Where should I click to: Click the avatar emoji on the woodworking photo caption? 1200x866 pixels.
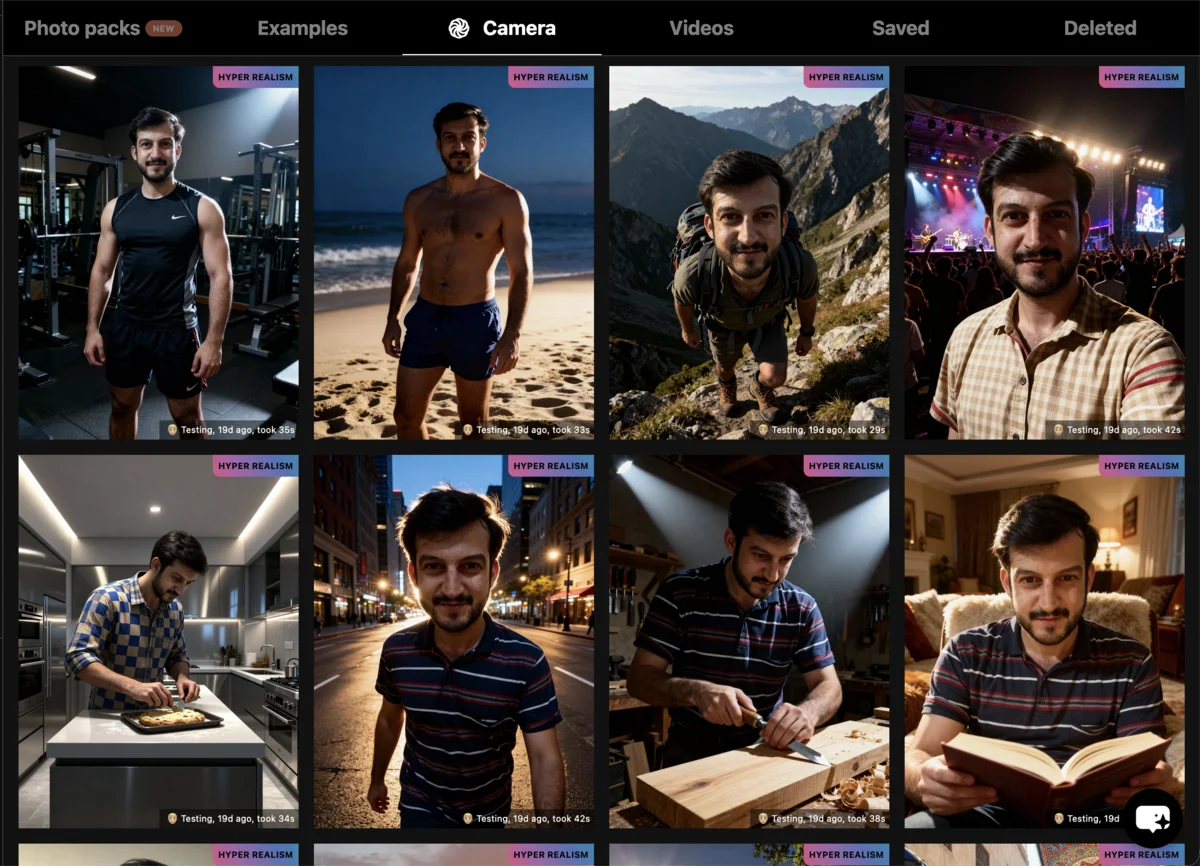[762, 818]
